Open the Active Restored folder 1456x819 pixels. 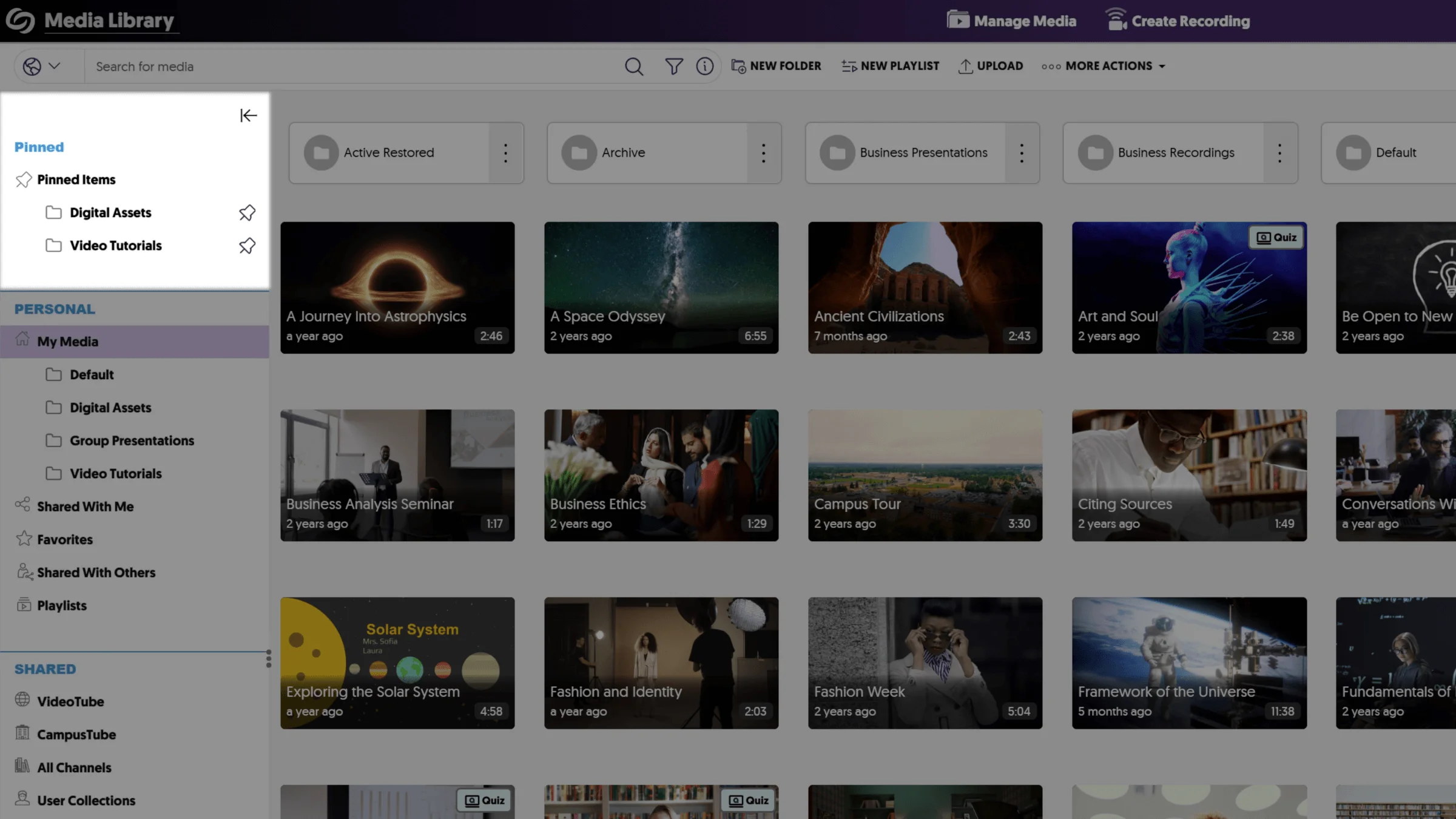point(389,153)
